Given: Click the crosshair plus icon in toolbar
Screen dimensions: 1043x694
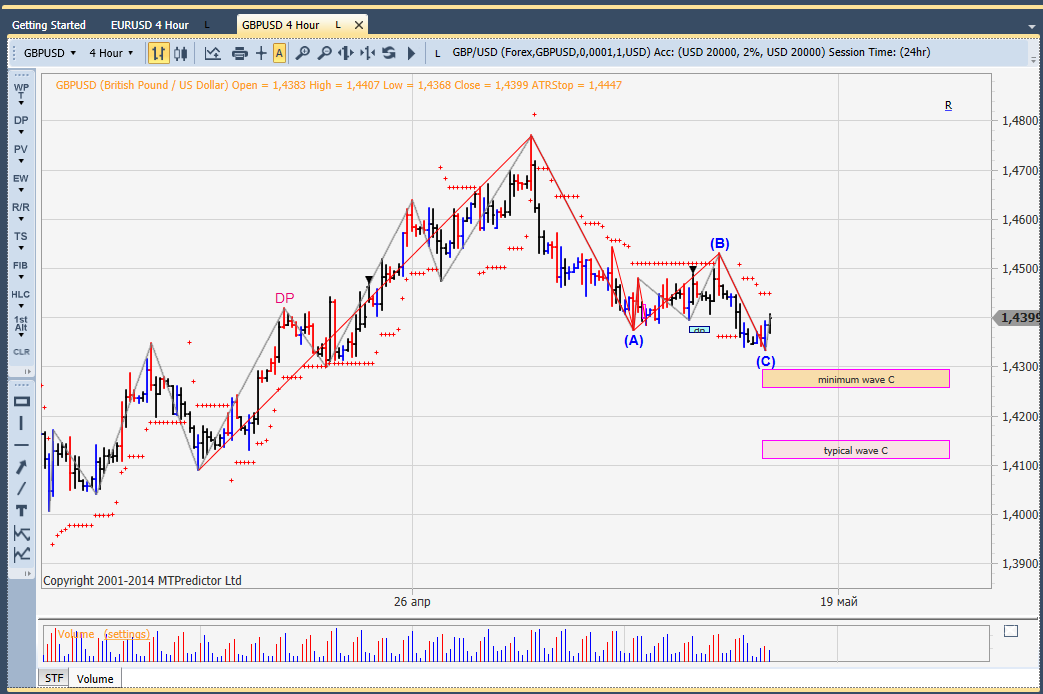Looking at the screenshot, I should click(x=261, y=53).
